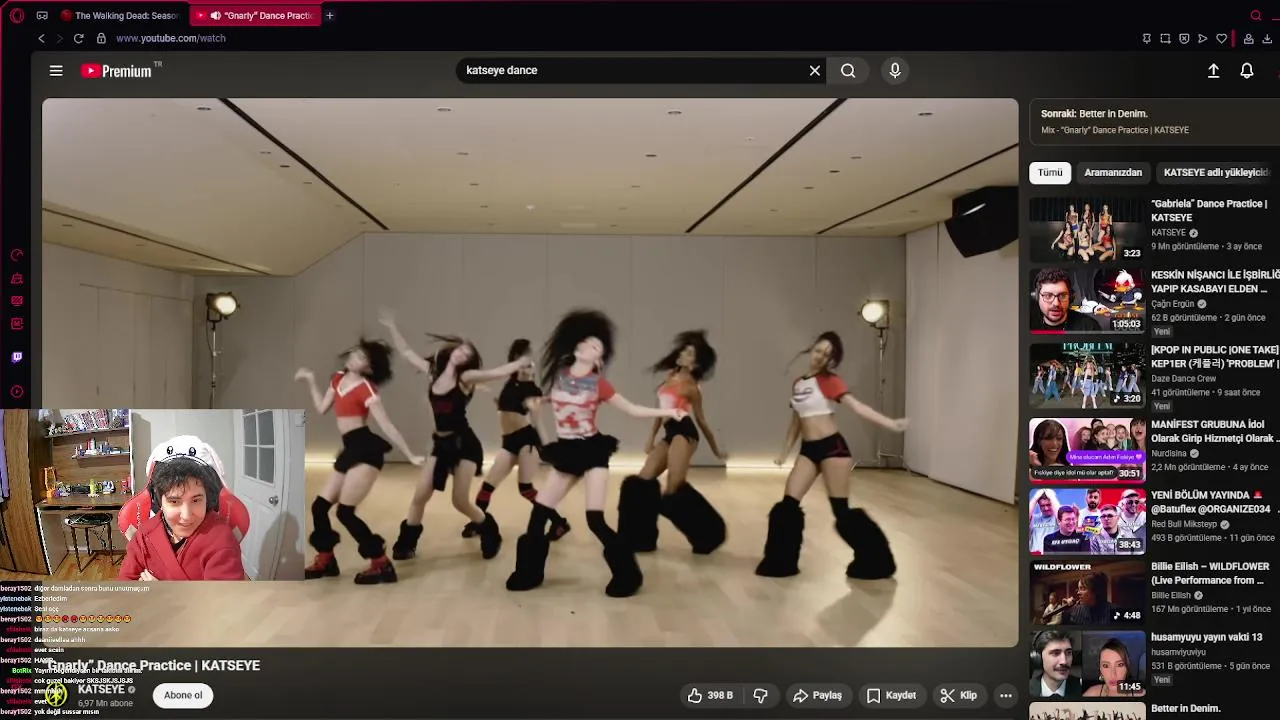The width and height of the screenshot is (1280, 720).
Task: Click the Abone ol subscribe button
Action: pos(183,695)
